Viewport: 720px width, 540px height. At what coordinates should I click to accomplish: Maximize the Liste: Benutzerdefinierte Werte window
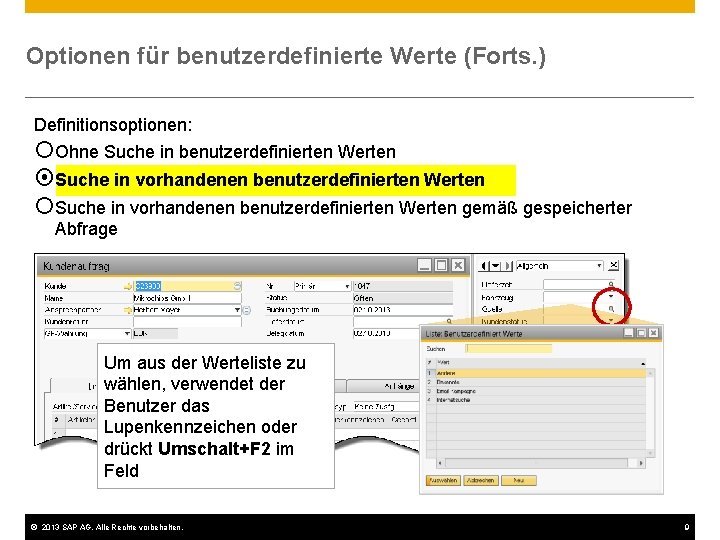pyautogui.click(x=641, y=333)
